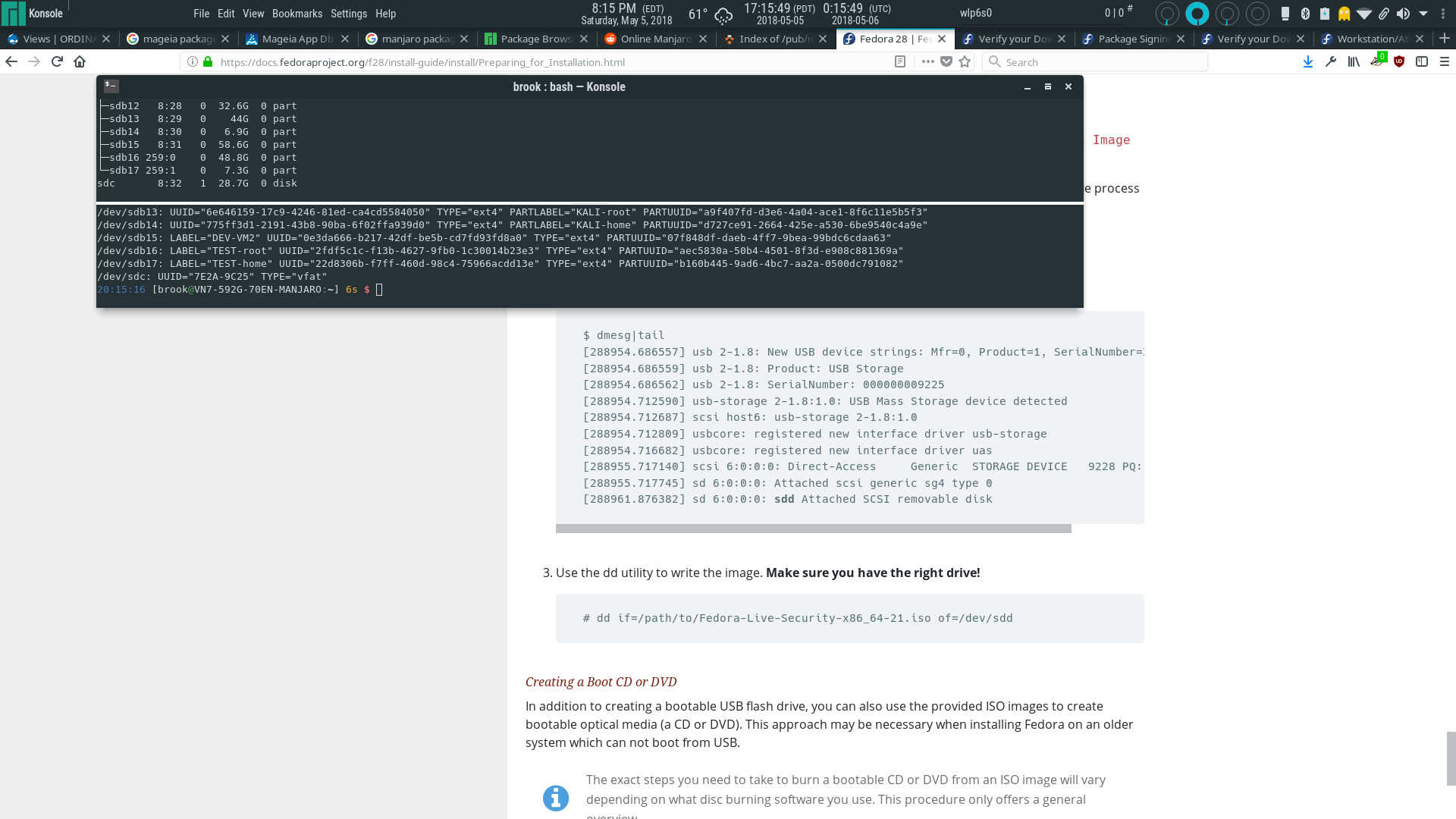Open Konsole Settings menu
This screenshot has width=1456, height=819.
349,13
